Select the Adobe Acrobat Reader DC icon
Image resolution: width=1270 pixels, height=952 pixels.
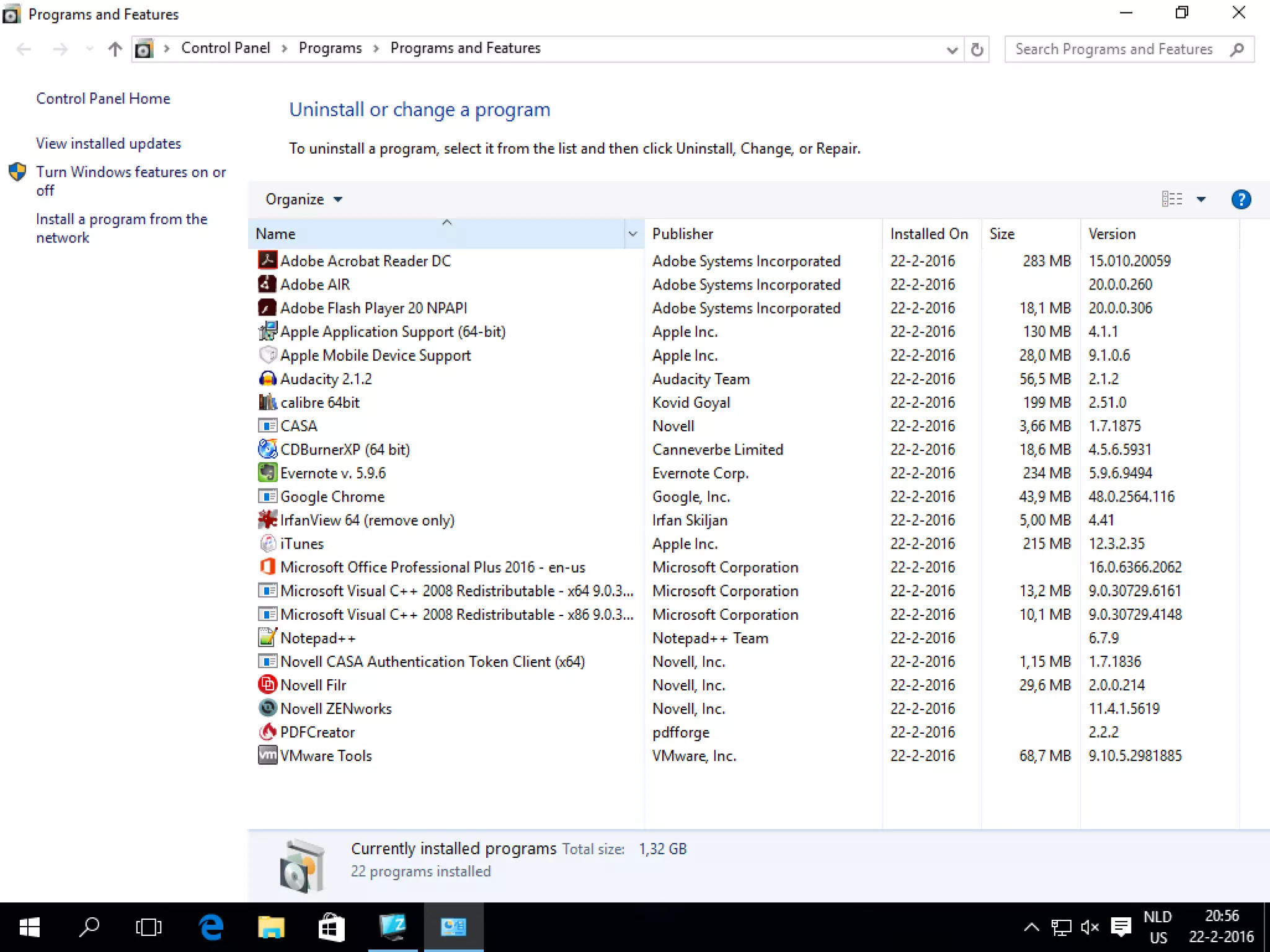pos(267,260)
